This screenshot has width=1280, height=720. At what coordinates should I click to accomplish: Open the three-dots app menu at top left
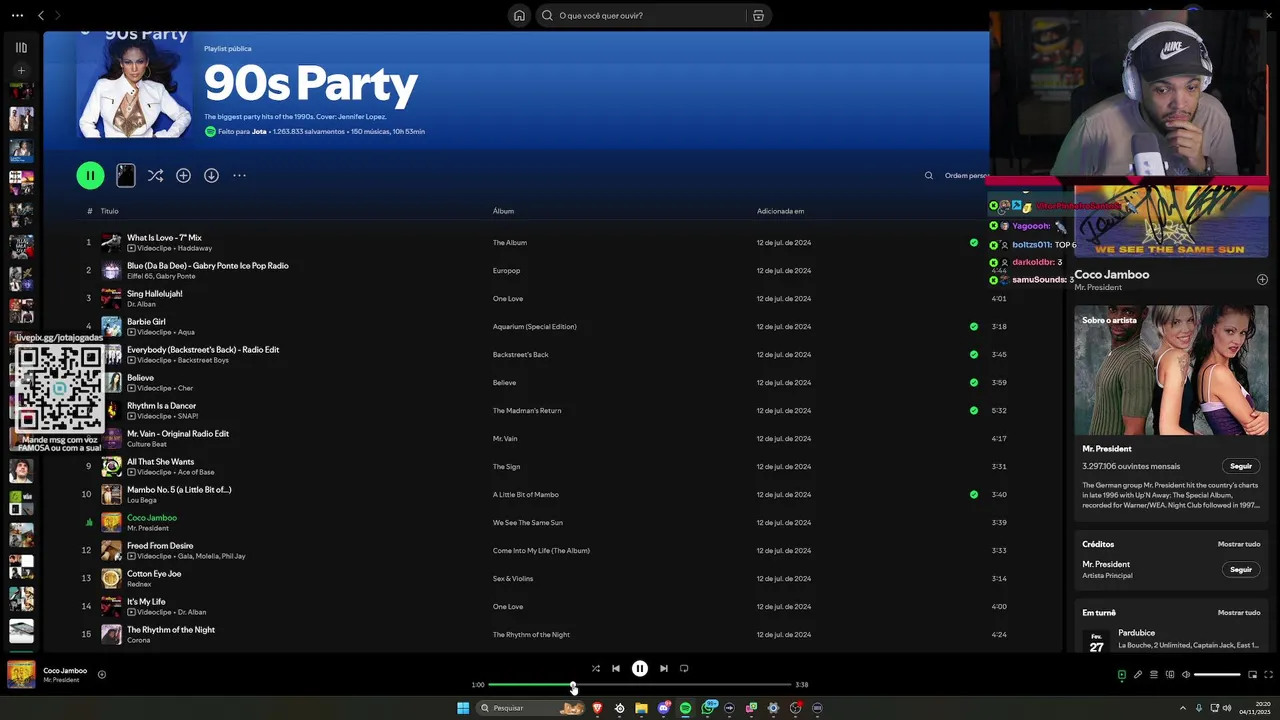coord(17,15)
